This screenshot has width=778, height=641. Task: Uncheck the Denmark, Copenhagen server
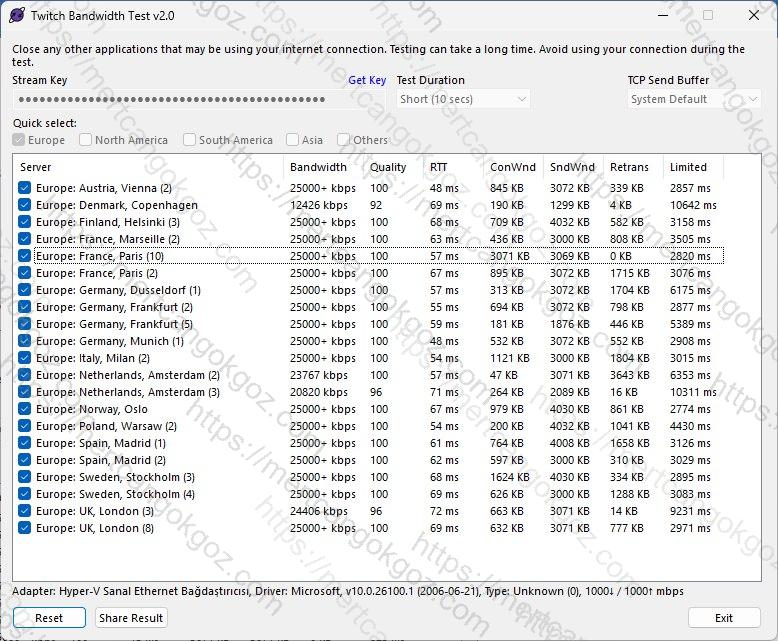coord(24,205)
